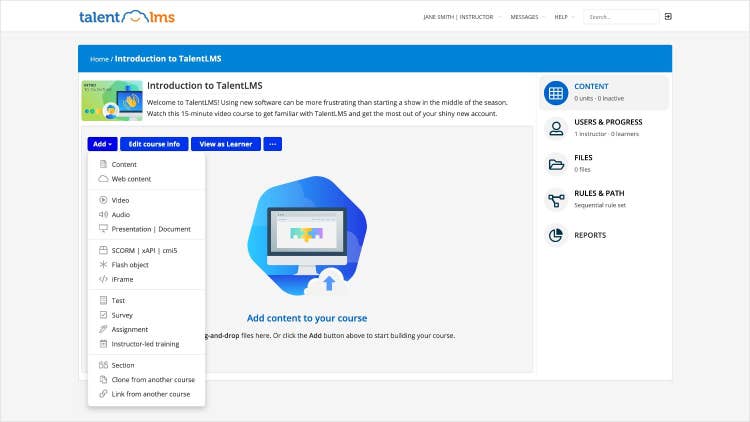Open RULES & PATH sidebar label
The width and height of the screenshot is (750, 422).
[x=599, y=193]
